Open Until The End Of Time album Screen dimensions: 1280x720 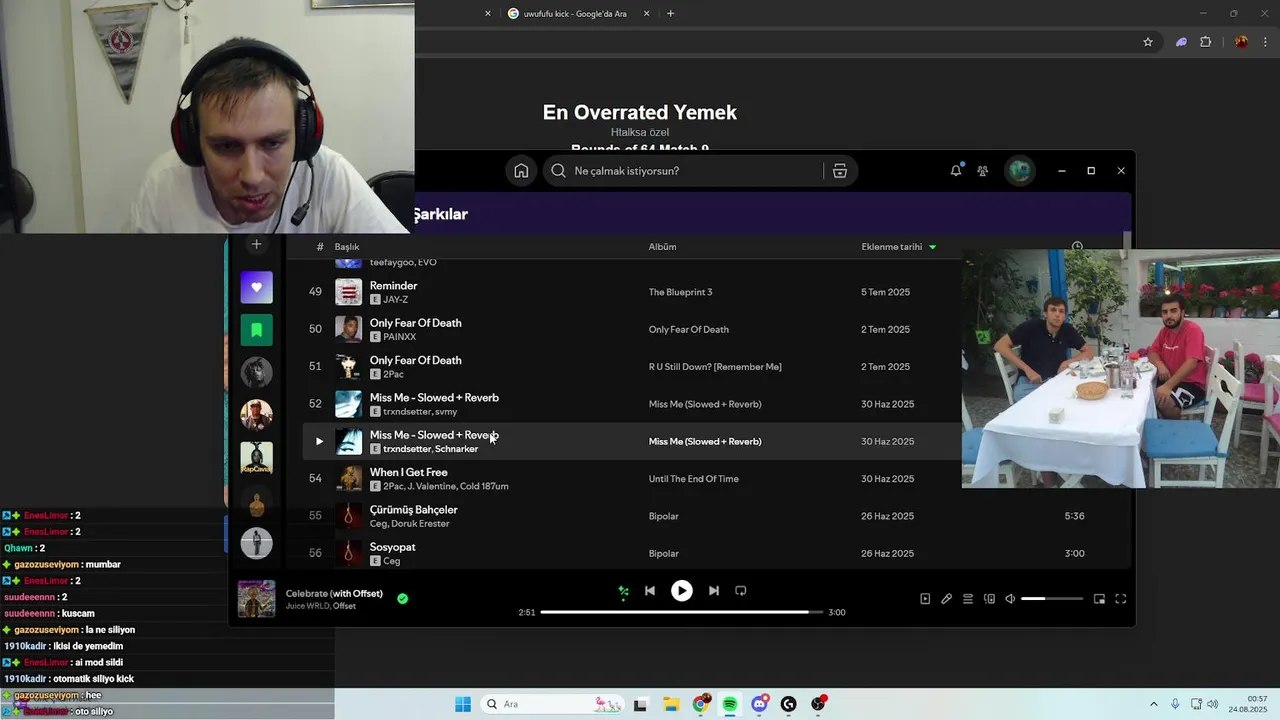694,479
